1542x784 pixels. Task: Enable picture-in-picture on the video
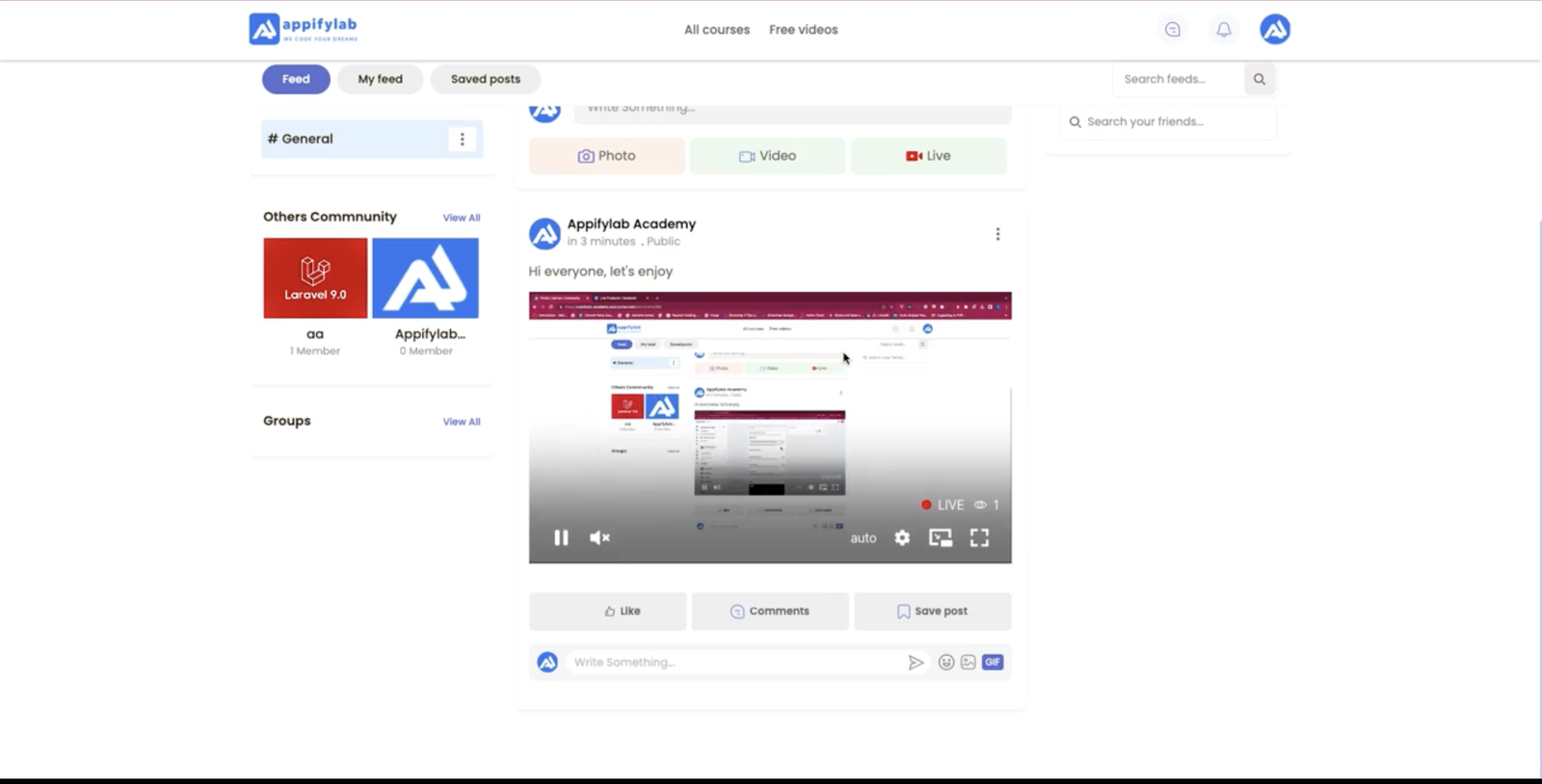[x=941, y=538]
